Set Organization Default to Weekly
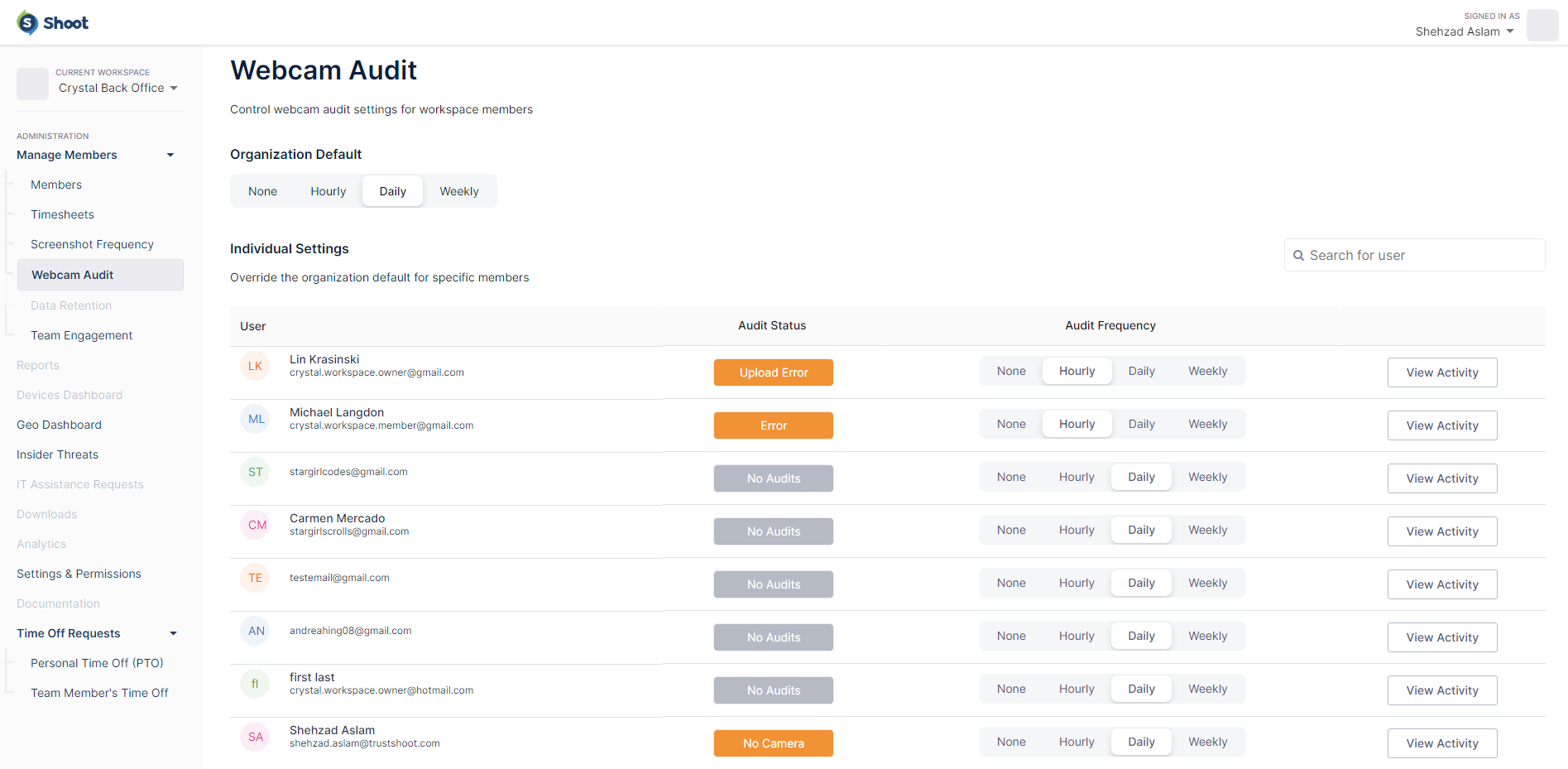 [458, 191]
